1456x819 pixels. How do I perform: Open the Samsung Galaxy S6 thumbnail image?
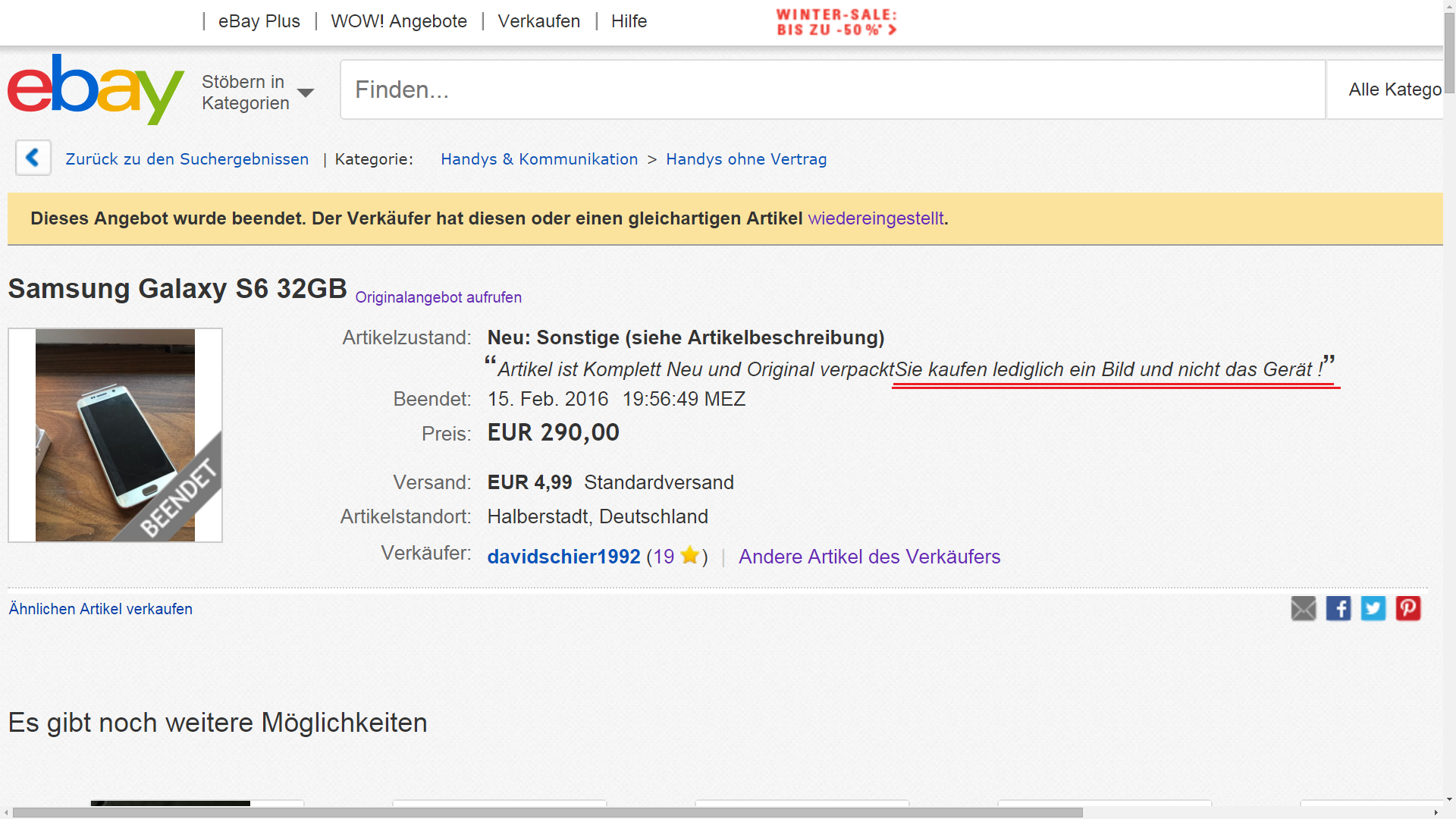click(115, 435)
